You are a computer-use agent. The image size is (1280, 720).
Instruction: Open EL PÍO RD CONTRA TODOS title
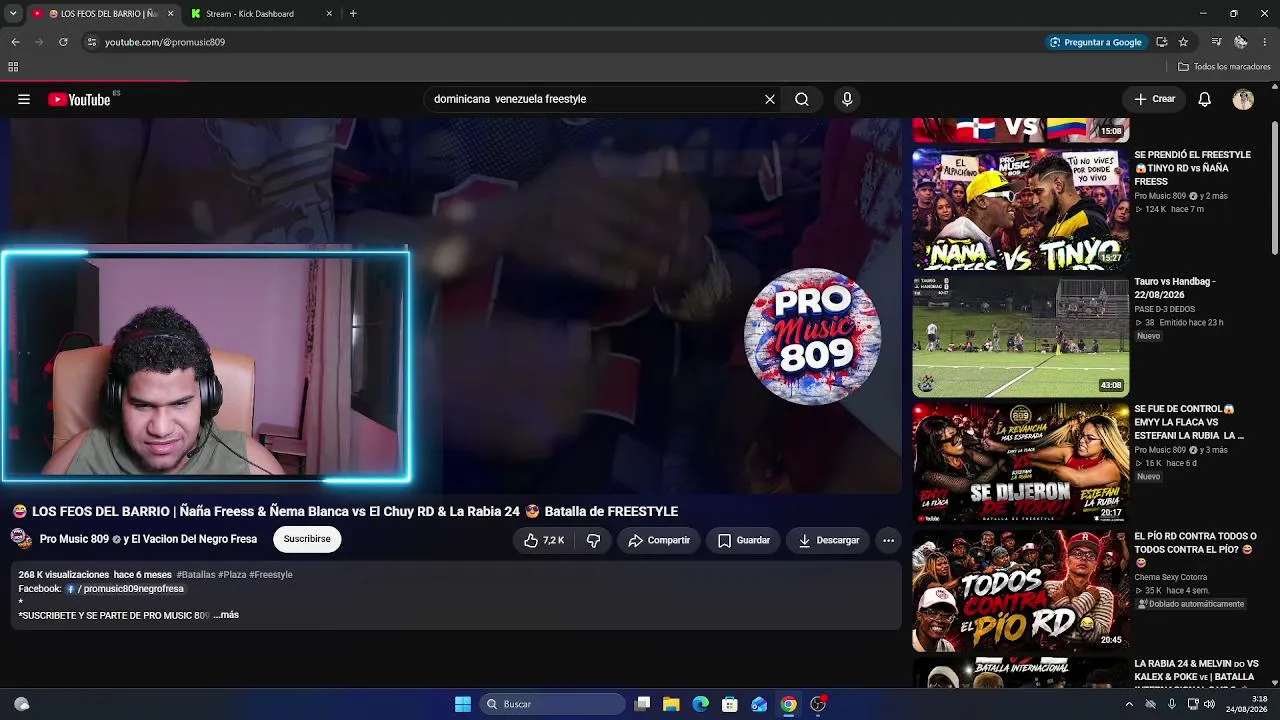tap(1195, 549)
